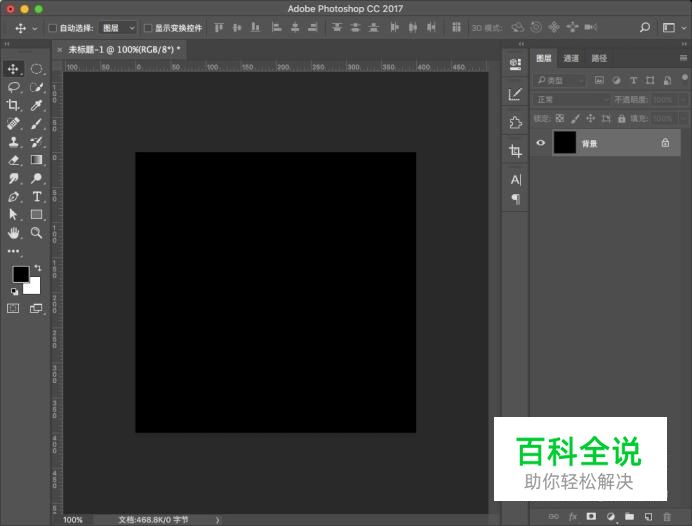Screen dimensions: 692x526
Task: Open the workspace switcher dropdown at top right
Action: [x=672, y=28]
